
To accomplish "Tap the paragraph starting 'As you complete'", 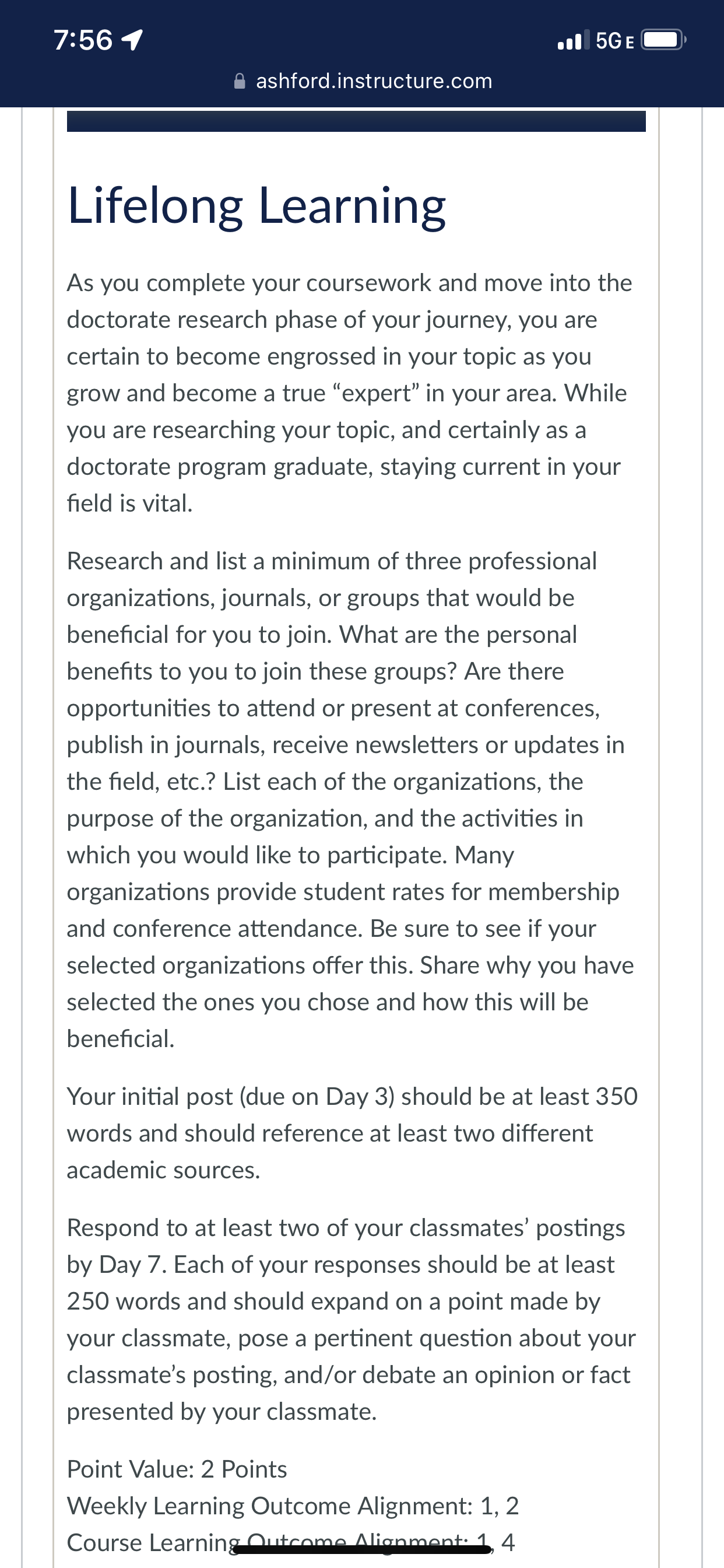I will tap(350, 393).
